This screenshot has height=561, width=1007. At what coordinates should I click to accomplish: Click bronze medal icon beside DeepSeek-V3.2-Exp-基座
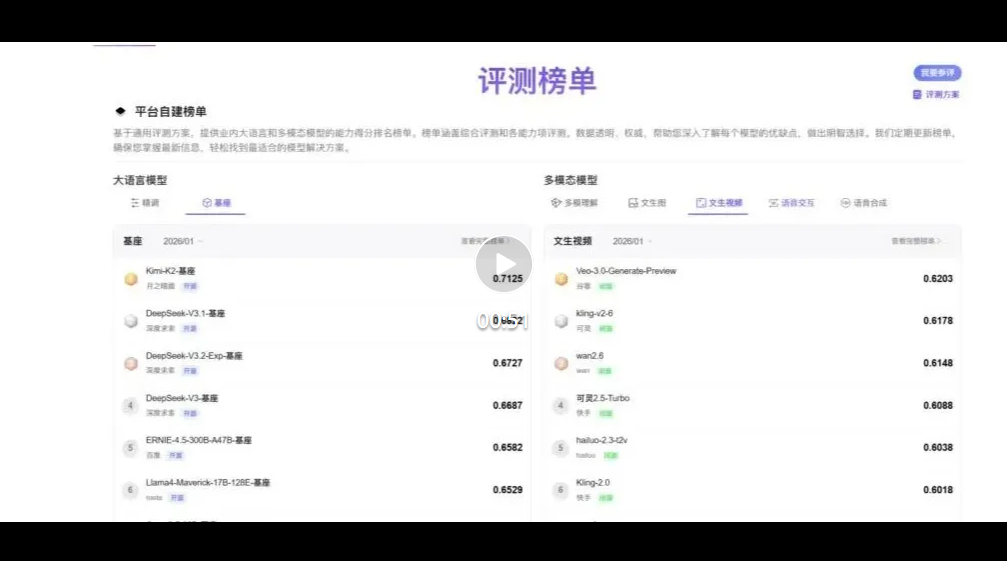[x=131, y=363]
